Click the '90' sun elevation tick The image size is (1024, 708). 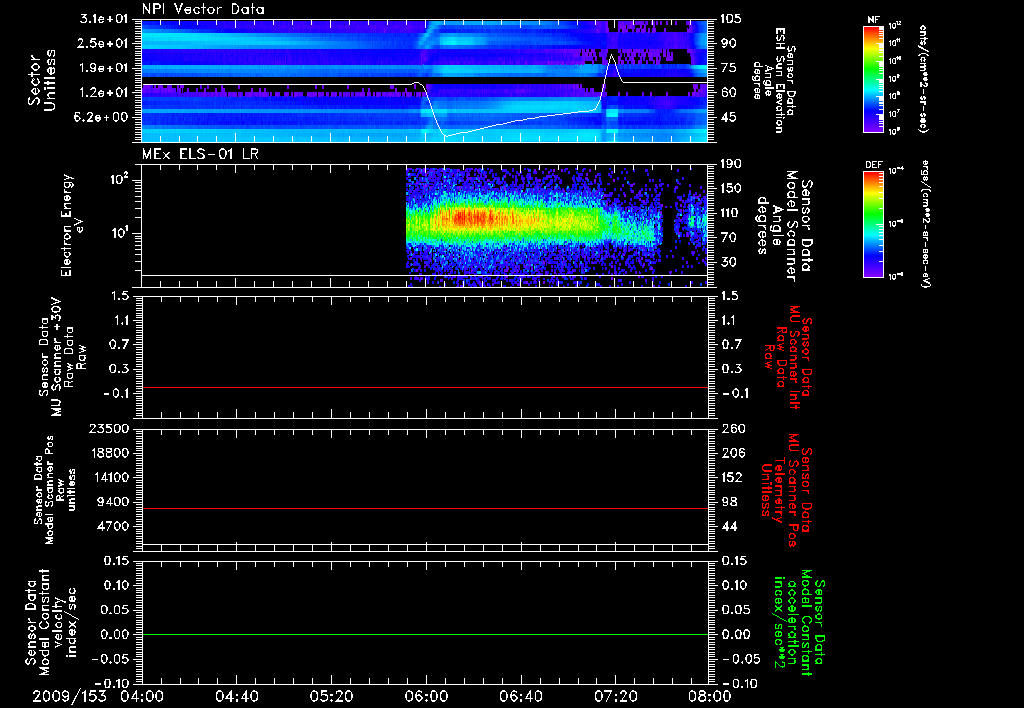click(728, 43)
